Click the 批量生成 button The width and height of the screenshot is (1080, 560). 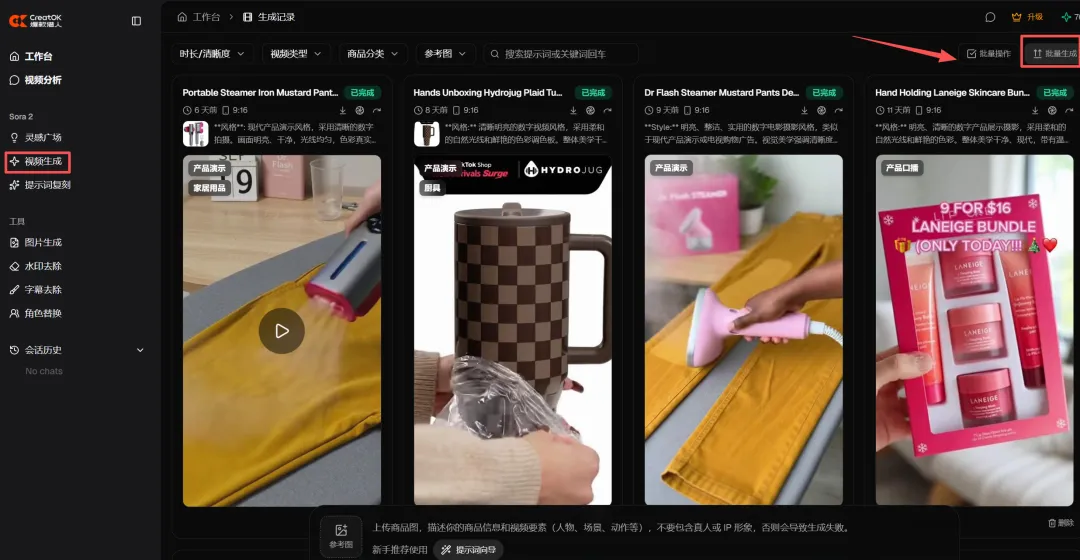tap(1054, 54)
